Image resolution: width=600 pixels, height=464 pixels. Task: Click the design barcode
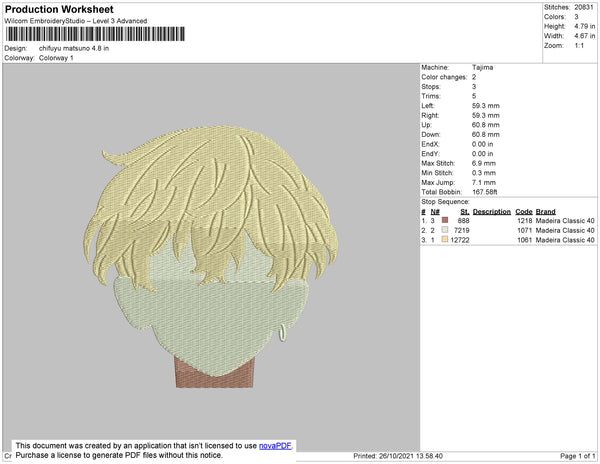pyautogui.click(x=95, y=34)
